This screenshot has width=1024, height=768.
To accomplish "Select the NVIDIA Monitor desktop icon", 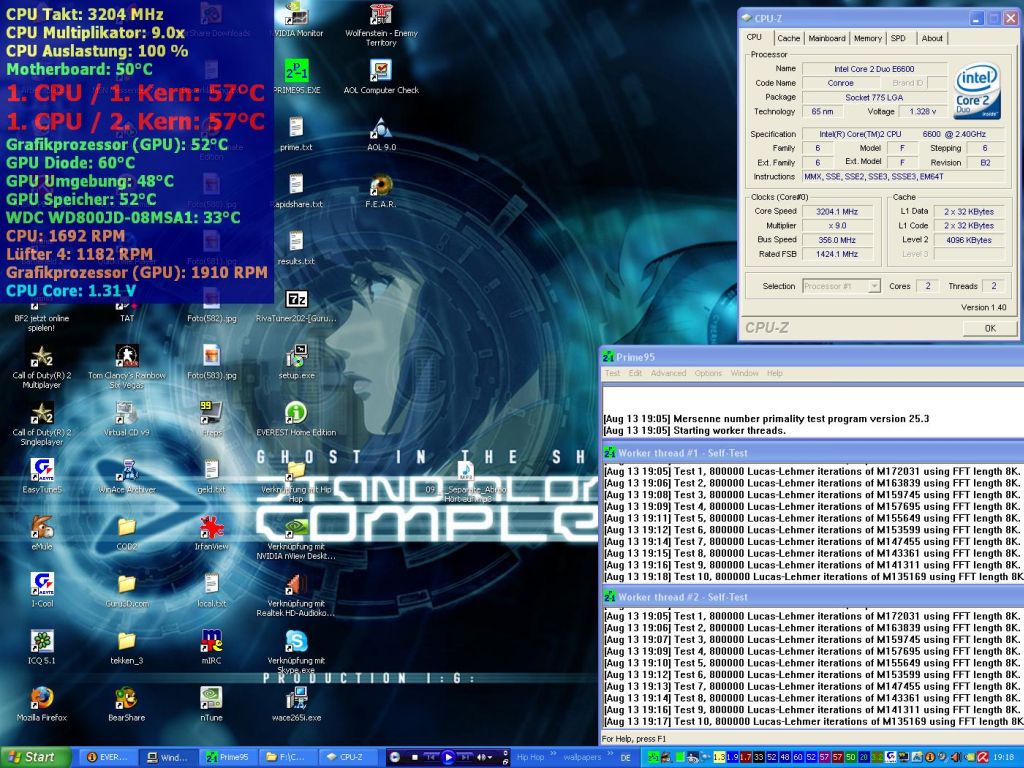I will pyautogui.click(x=296, y=20).
